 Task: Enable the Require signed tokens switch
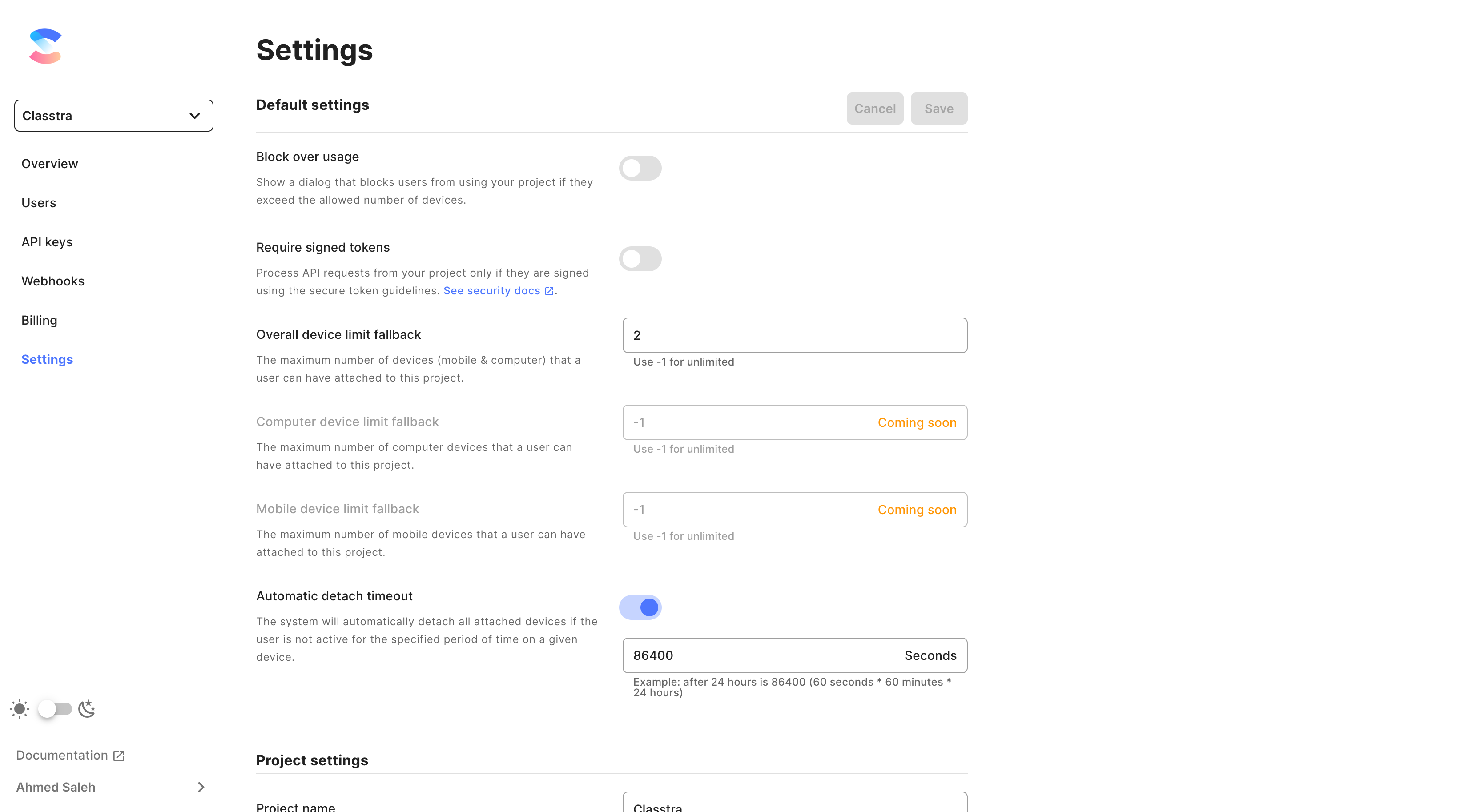pyautogui.click(x=640, y=259)
